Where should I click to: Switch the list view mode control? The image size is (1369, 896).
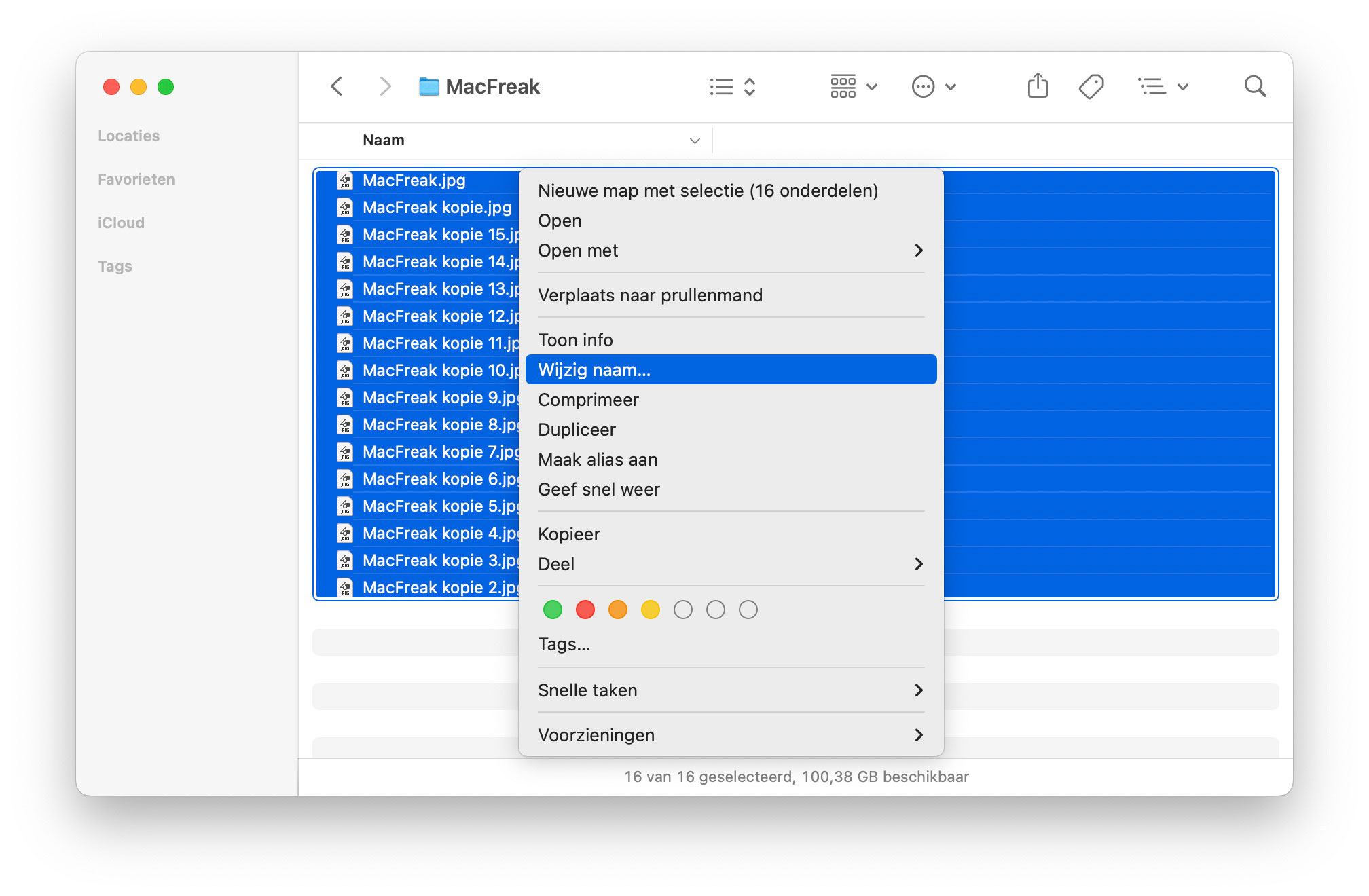click(733, 86)
